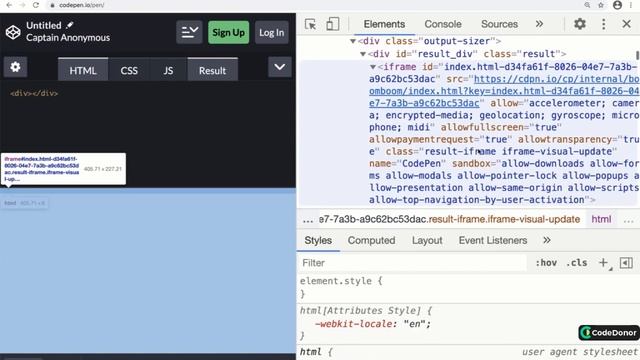Click the browser back arrow
The width and height of the screenshot is (640, 360).
click(9, 5)
